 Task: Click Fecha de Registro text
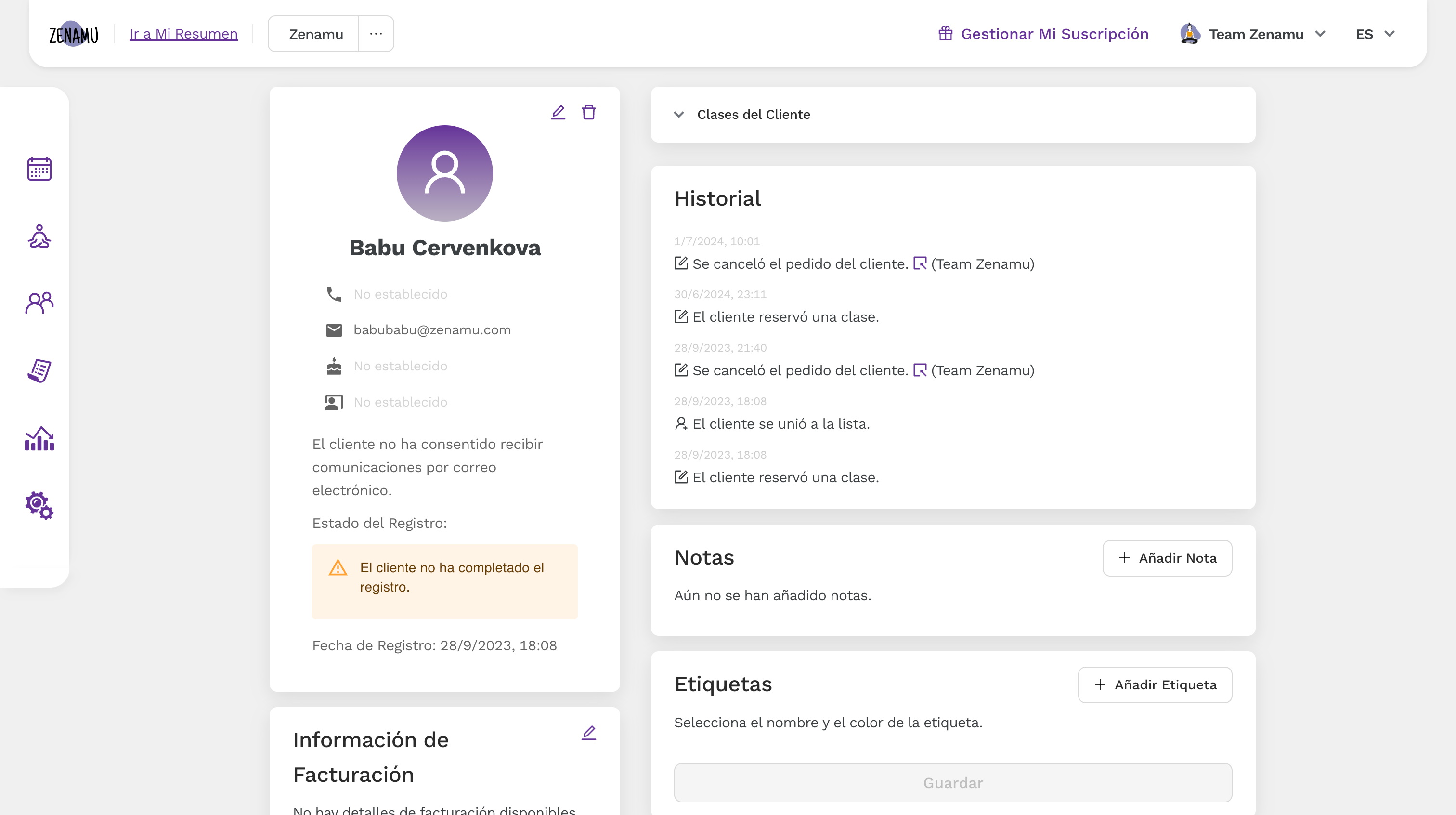[x=434, y=645]
